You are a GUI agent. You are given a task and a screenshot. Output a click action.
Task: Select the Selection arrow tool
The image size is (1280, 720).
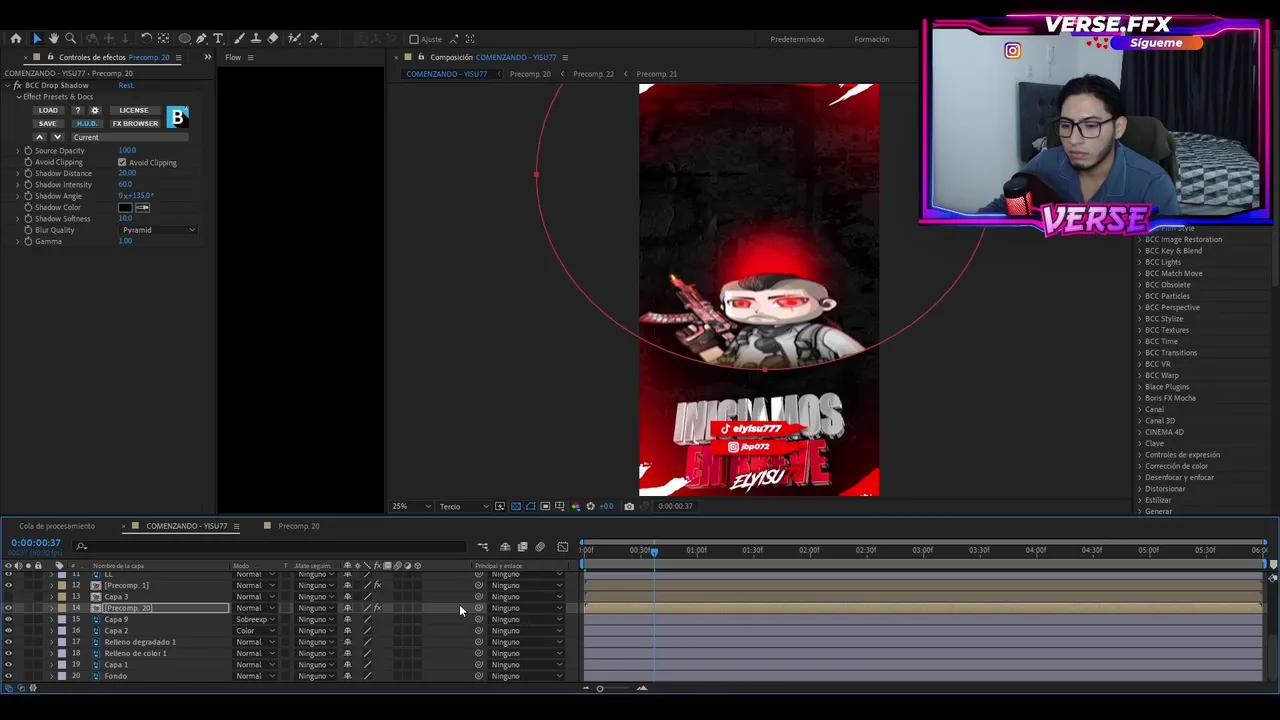pos(37,38)
